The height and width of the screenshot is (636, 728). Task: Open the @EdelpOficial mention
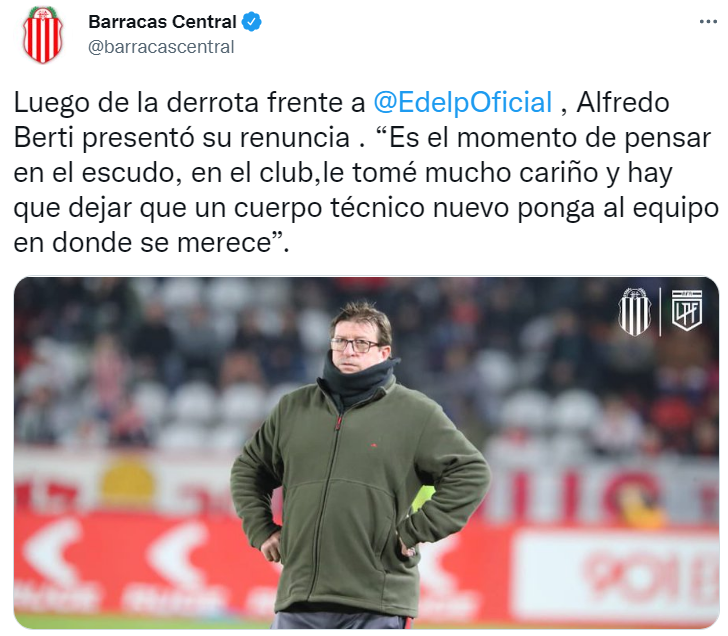click(x=463, y=103)
